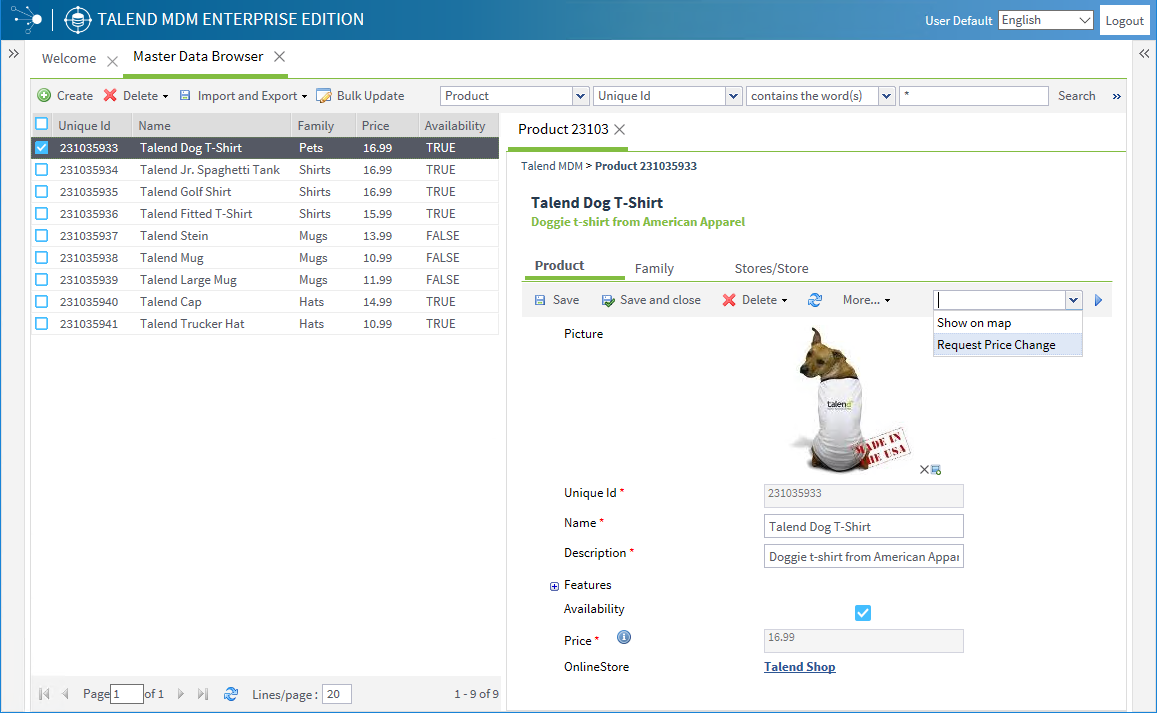Image resolution: width=1157 pixels, height=713 pixels.
Task: Uncheck the Talend Dog T-Shirt row checkbox
Action: click(42, 148)
